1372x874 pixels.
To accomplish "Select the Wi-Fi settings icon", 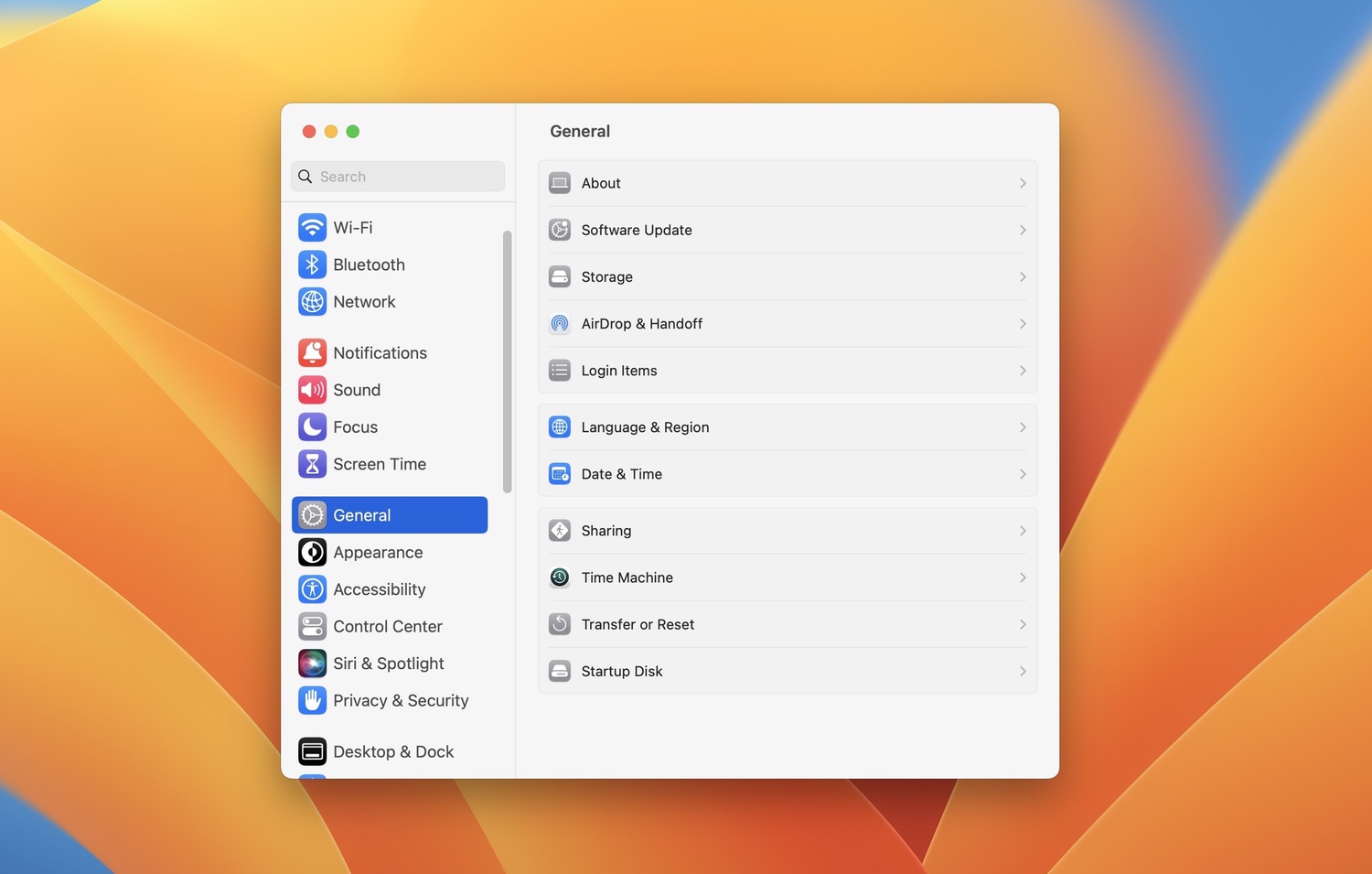I will (312, 227).
